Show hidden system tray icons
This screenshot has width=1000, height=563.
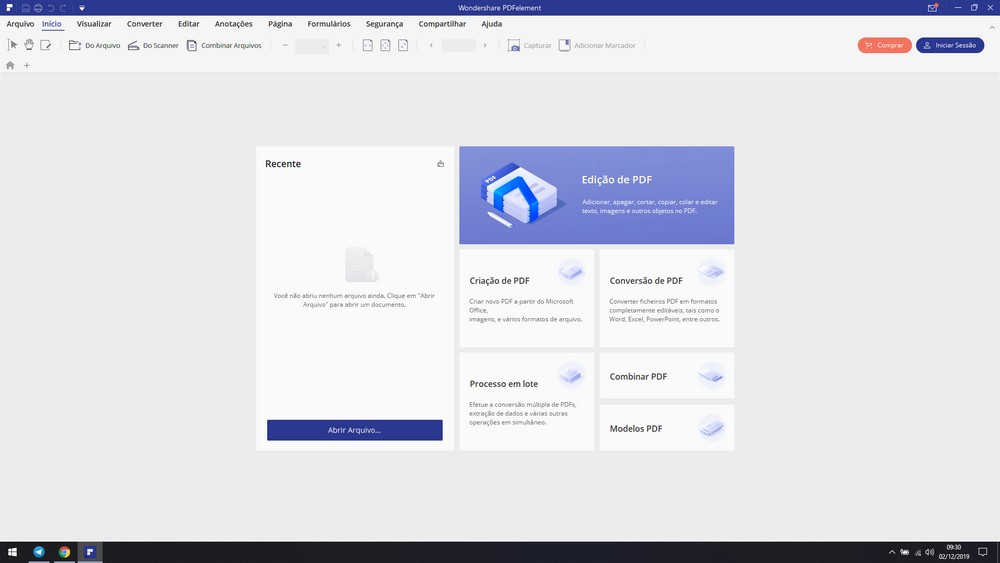[x=892, y=552]
